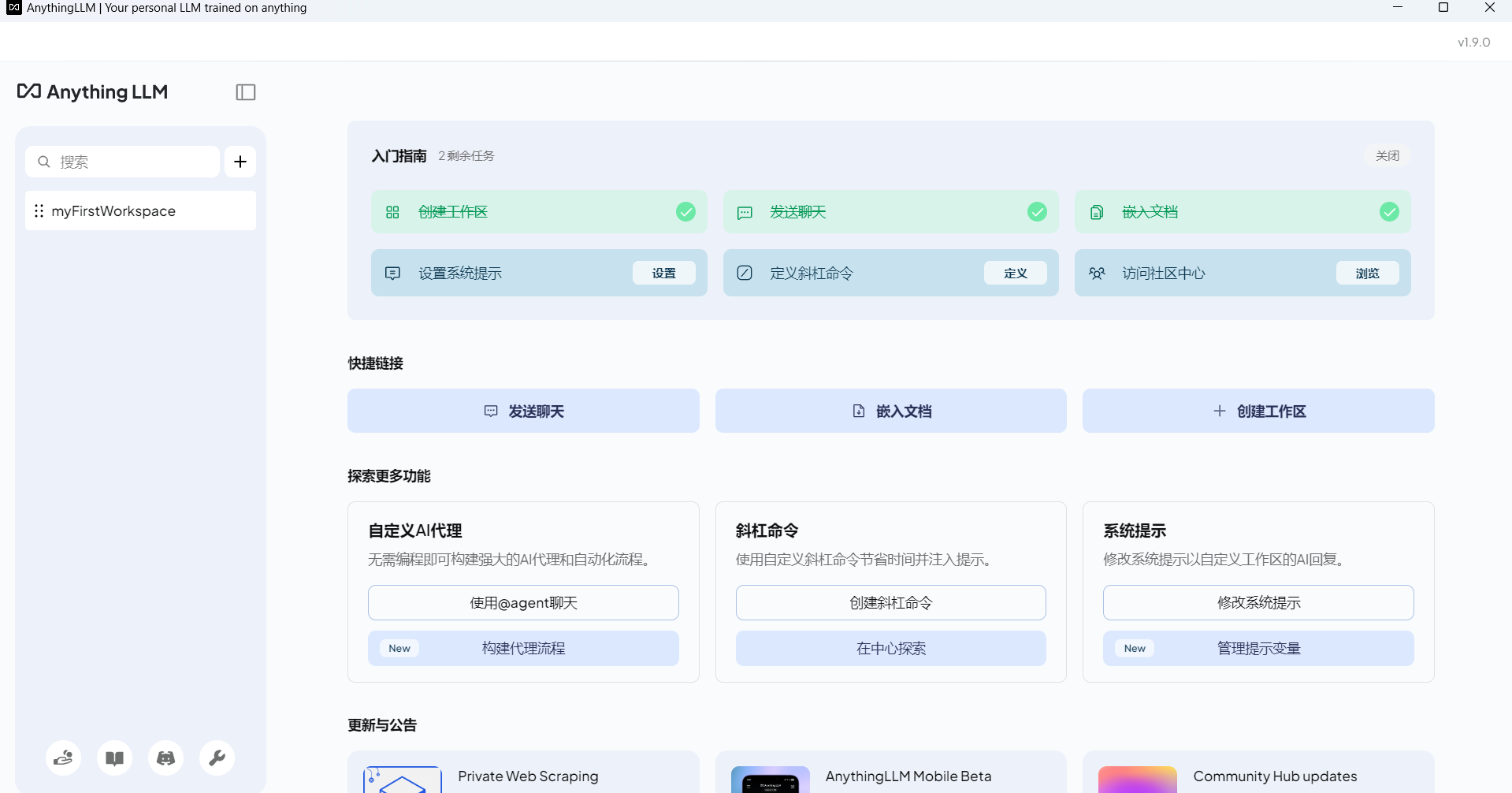Click the 创建工作区 quick link button
Viewport: 1512px width, 793px height.
(1258, 411)
